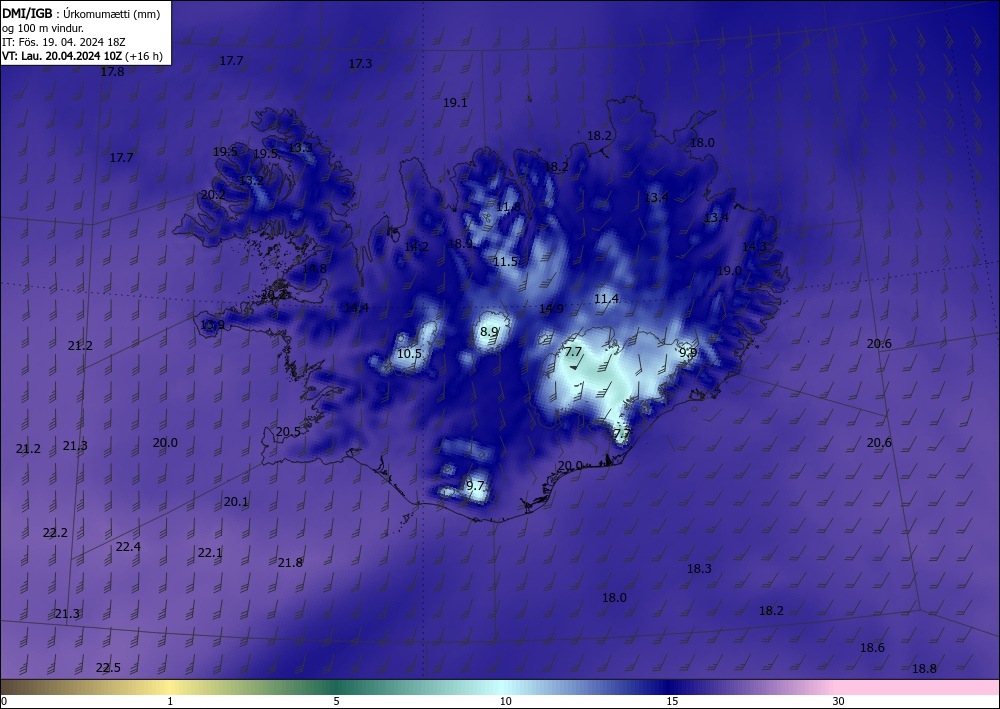Click the 13.3 value in the Westfjords

[300, 147]
